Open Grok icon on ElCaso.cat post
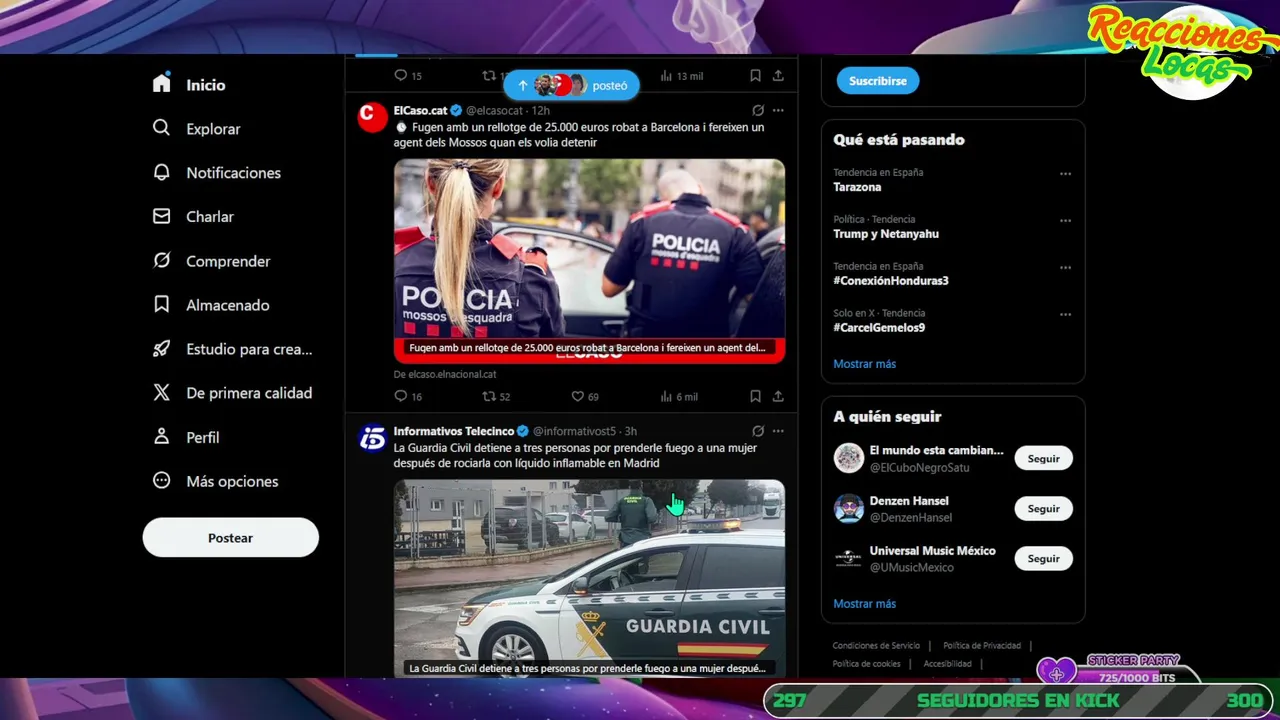Viewport: 1280px width, 720px height. pyautogui.click(x=758, y=110)
